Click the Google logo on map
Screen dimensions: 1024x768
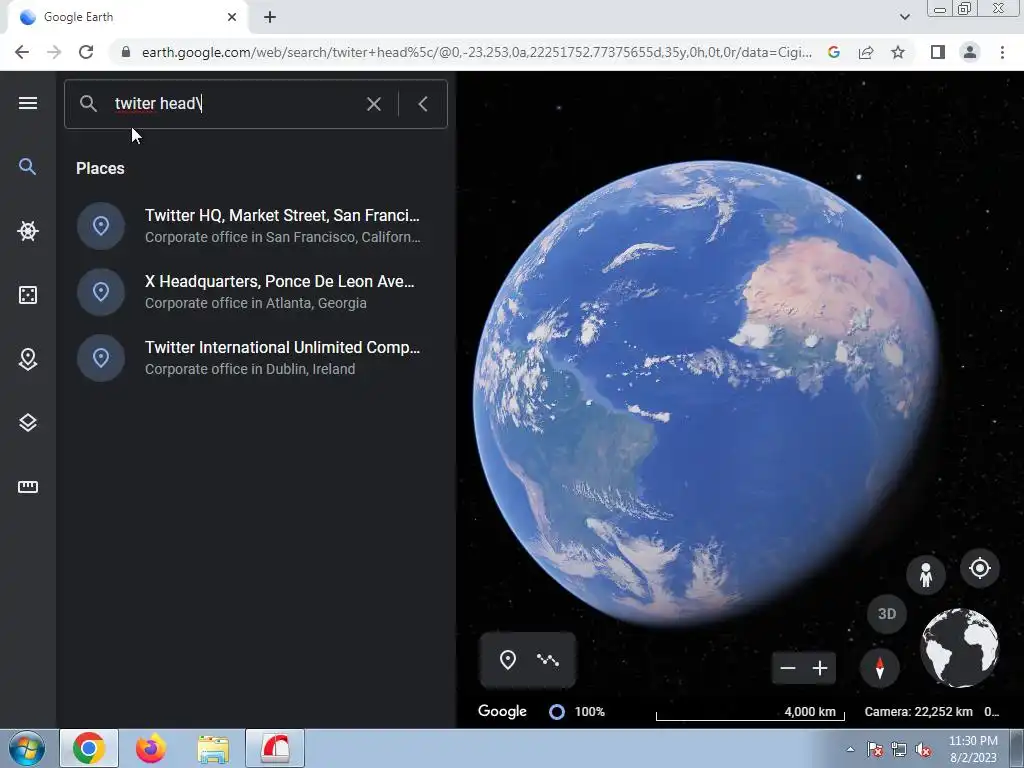(502, 711)
